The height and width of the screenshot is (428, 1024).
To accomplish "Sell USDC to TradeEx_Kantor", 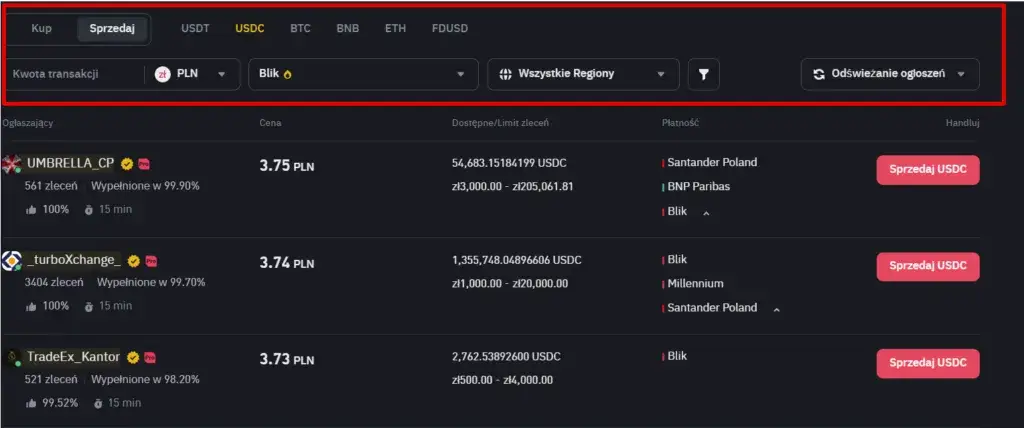I will (927, 363).
